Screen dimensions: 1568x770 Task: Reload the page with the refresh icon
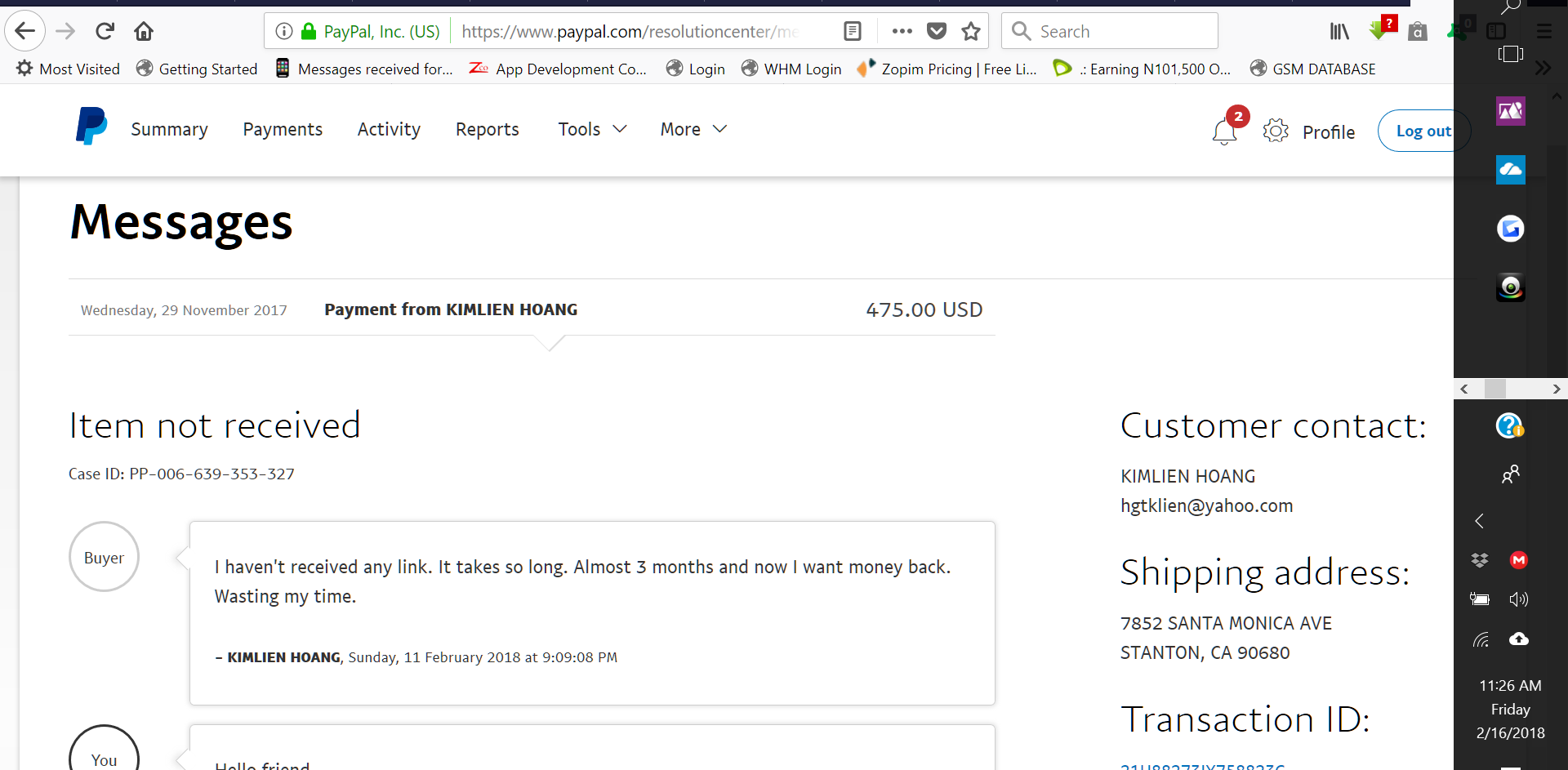pyautogui.click(x=105, y=31)
